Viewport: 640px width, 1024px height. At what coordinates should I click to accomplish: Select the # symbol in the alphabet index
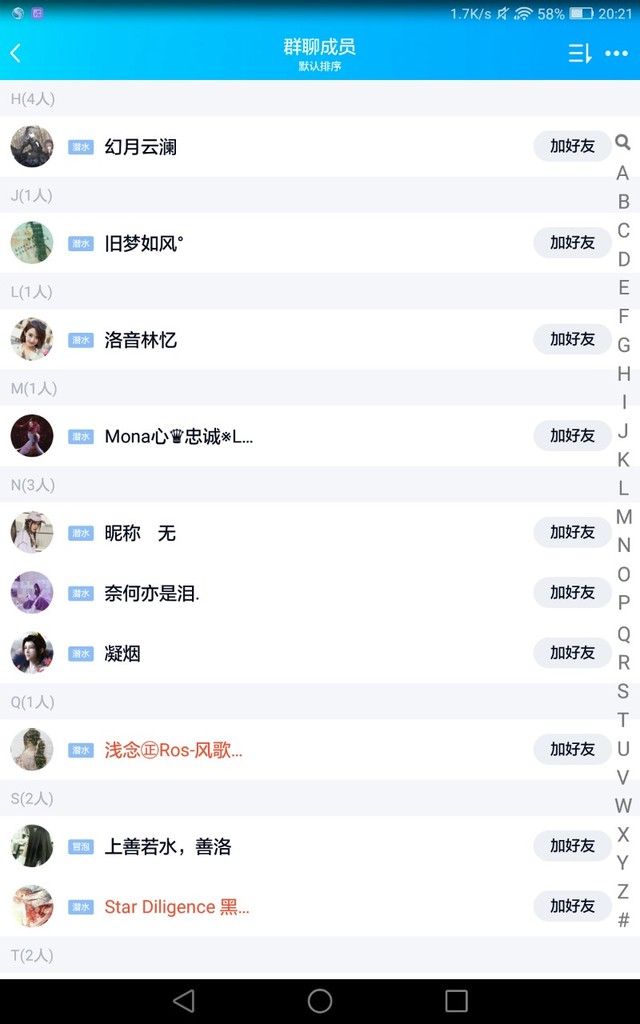click(623, 920)
